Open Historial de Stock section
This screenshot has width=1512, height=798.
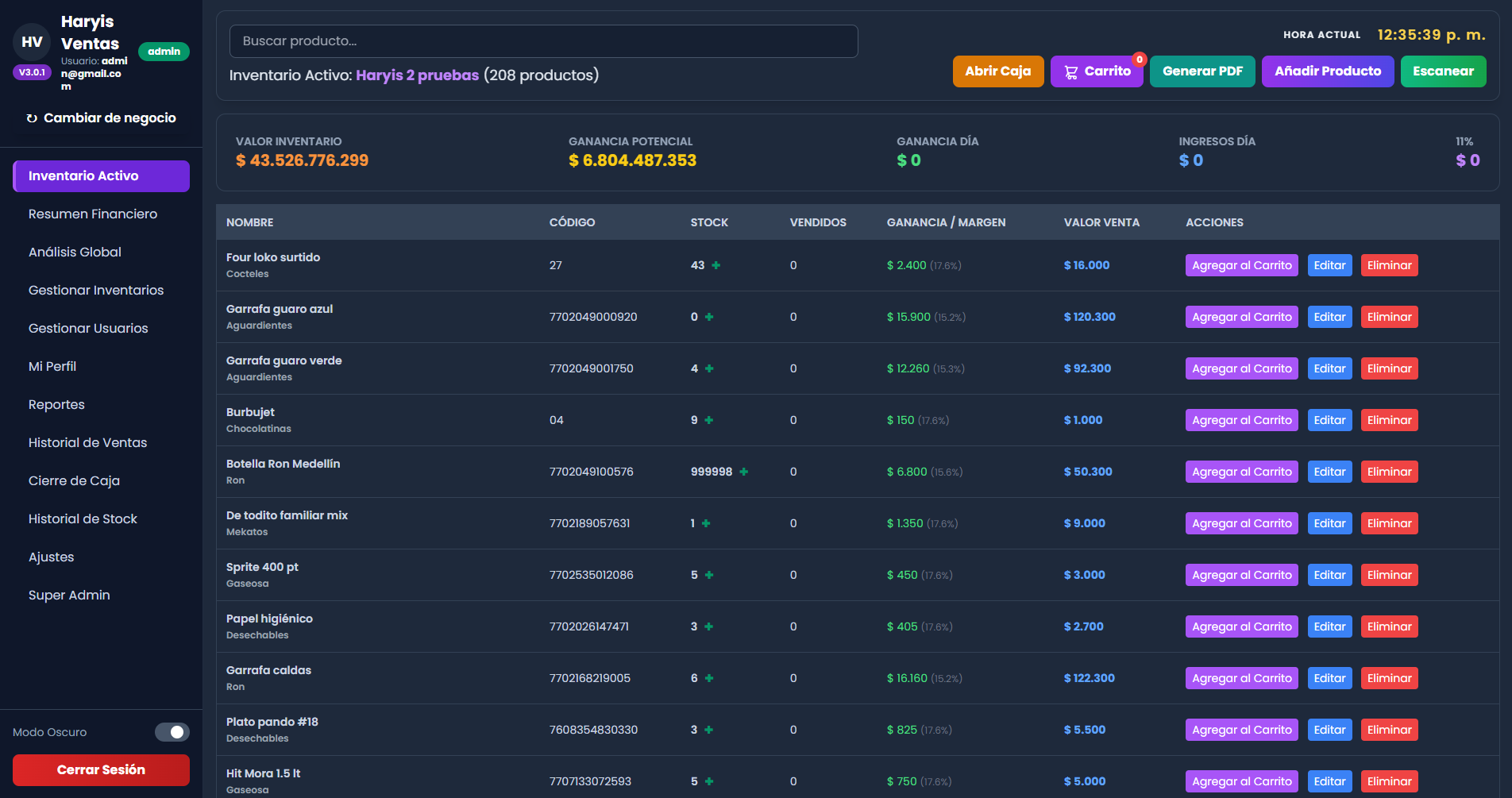pyautogui.click(x=83, y=519)
